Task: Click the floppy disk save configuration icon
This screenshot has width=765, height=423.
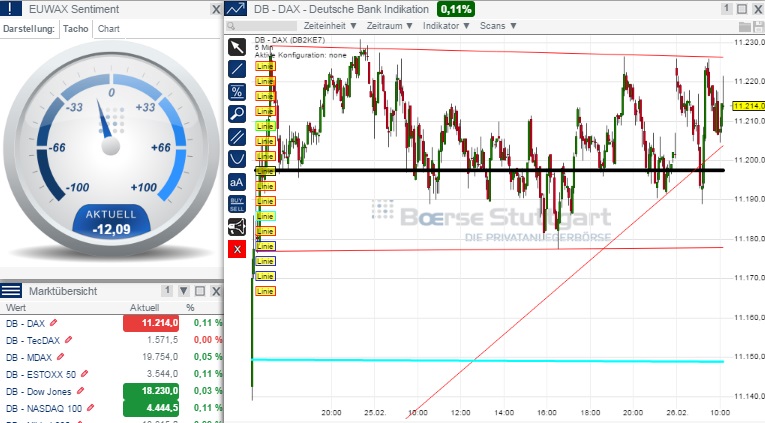Action: 758,26
